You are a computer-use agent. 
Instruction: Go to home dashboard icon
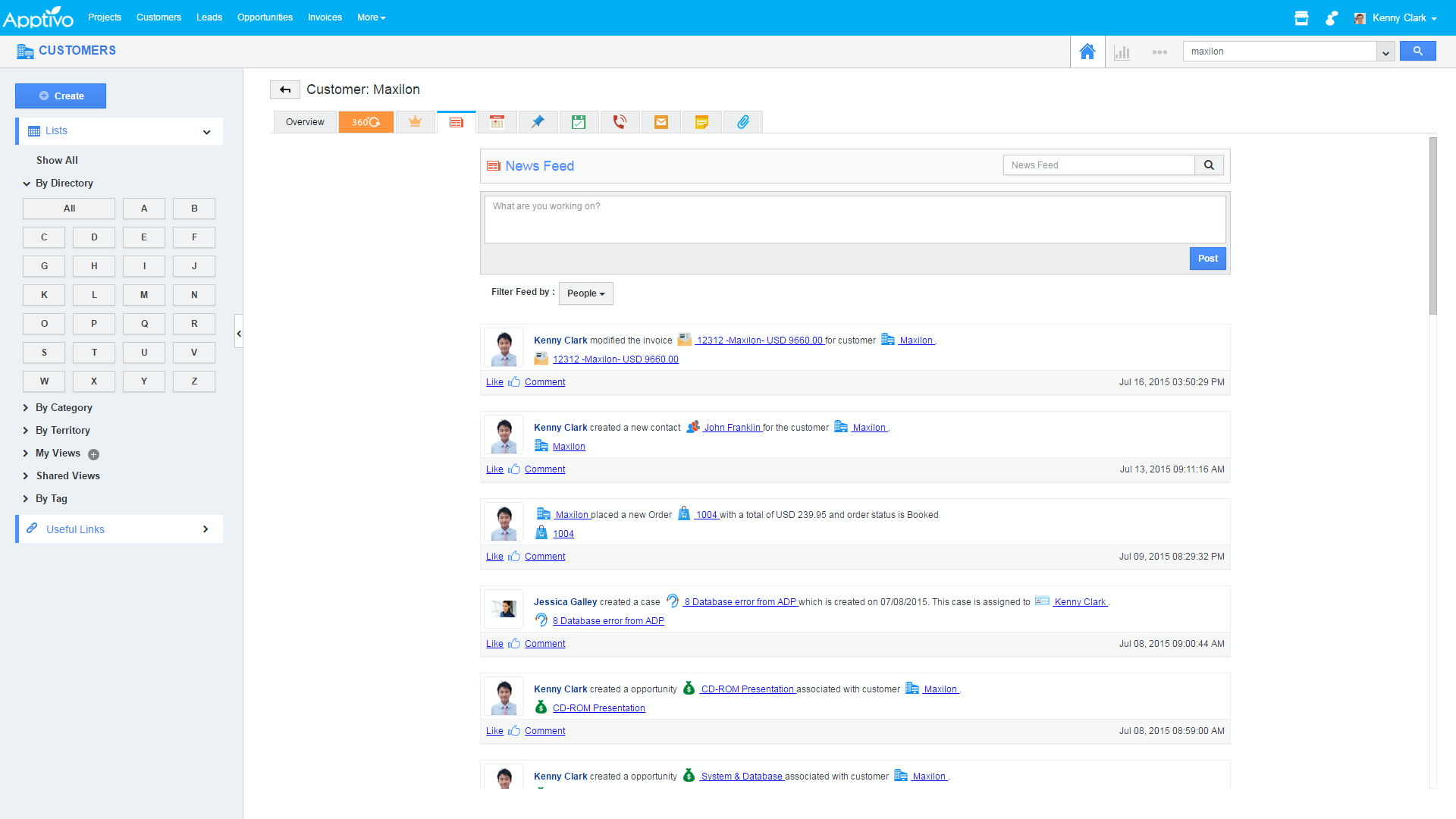[x=1087, y=52]
